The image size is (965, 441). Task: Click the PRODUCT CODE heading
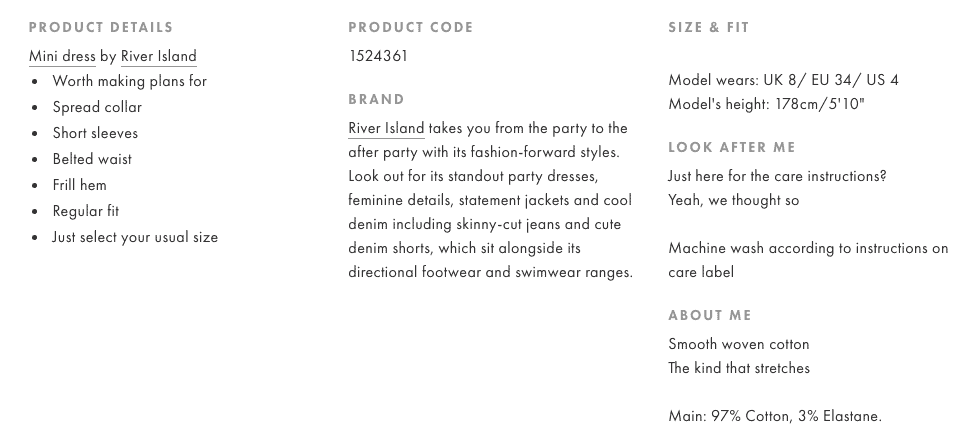[411, 27]
